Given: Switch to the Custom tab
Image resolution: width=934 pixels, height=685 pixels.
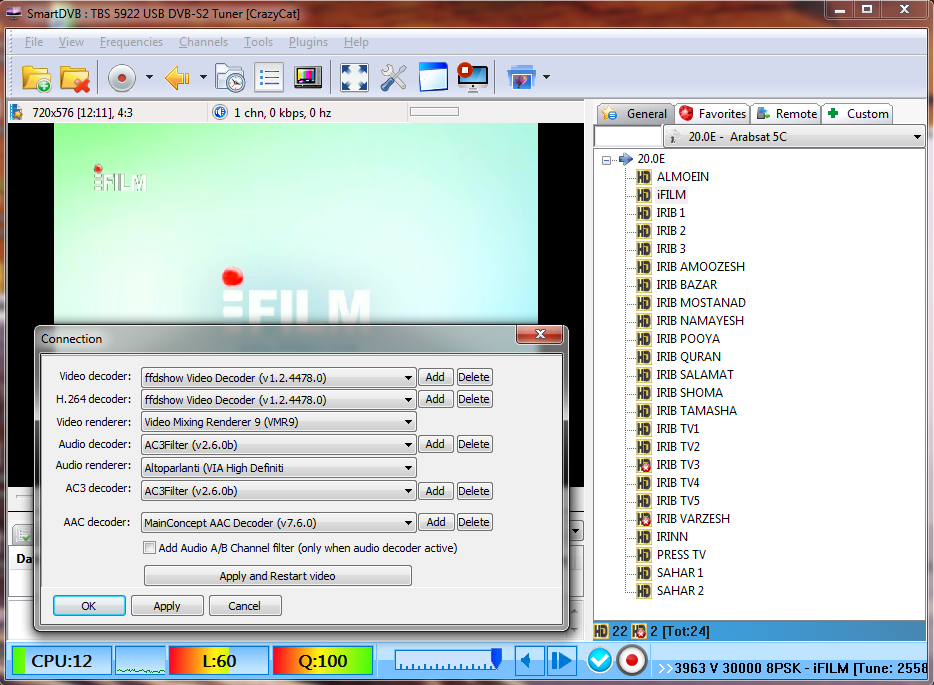Looking at the screenshot, I should [x=858, y=113].
